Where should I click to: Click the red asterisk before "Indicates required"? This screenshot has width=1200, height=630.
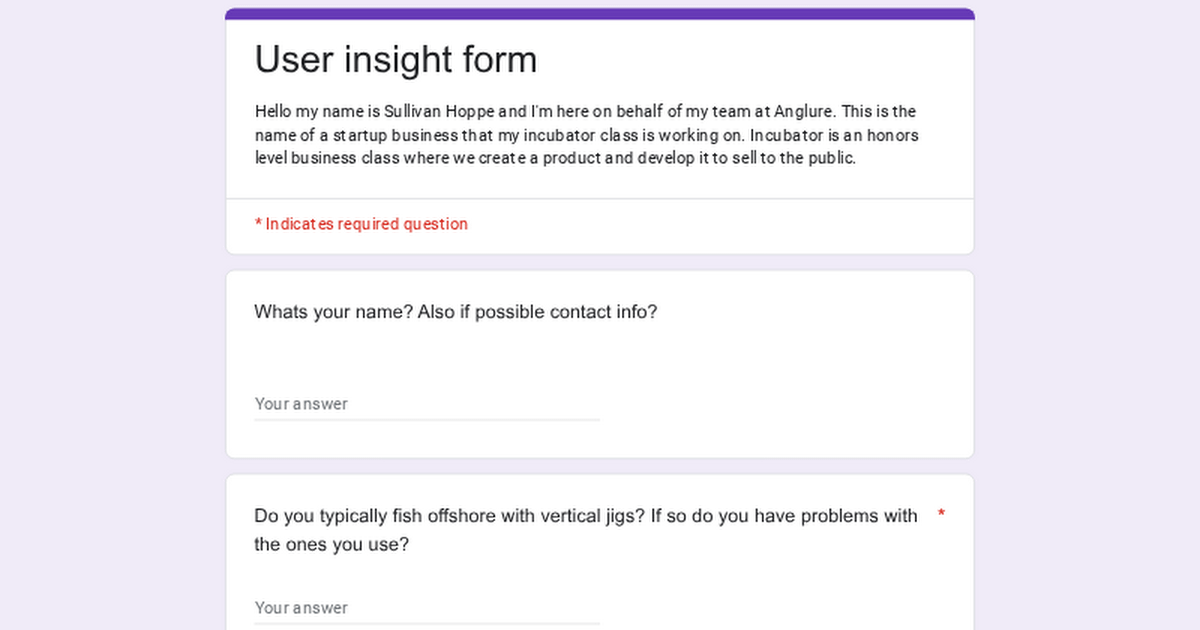tap(258, 225)
